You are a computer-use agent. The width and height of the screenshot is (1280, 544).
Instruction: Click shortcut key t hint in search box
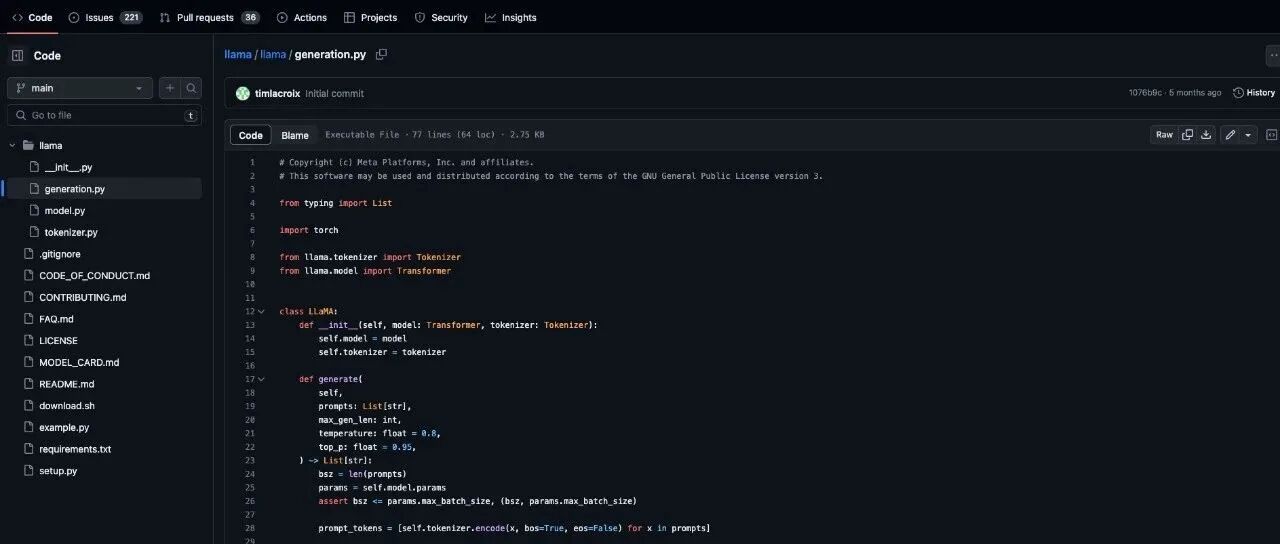tap(190, 115)
